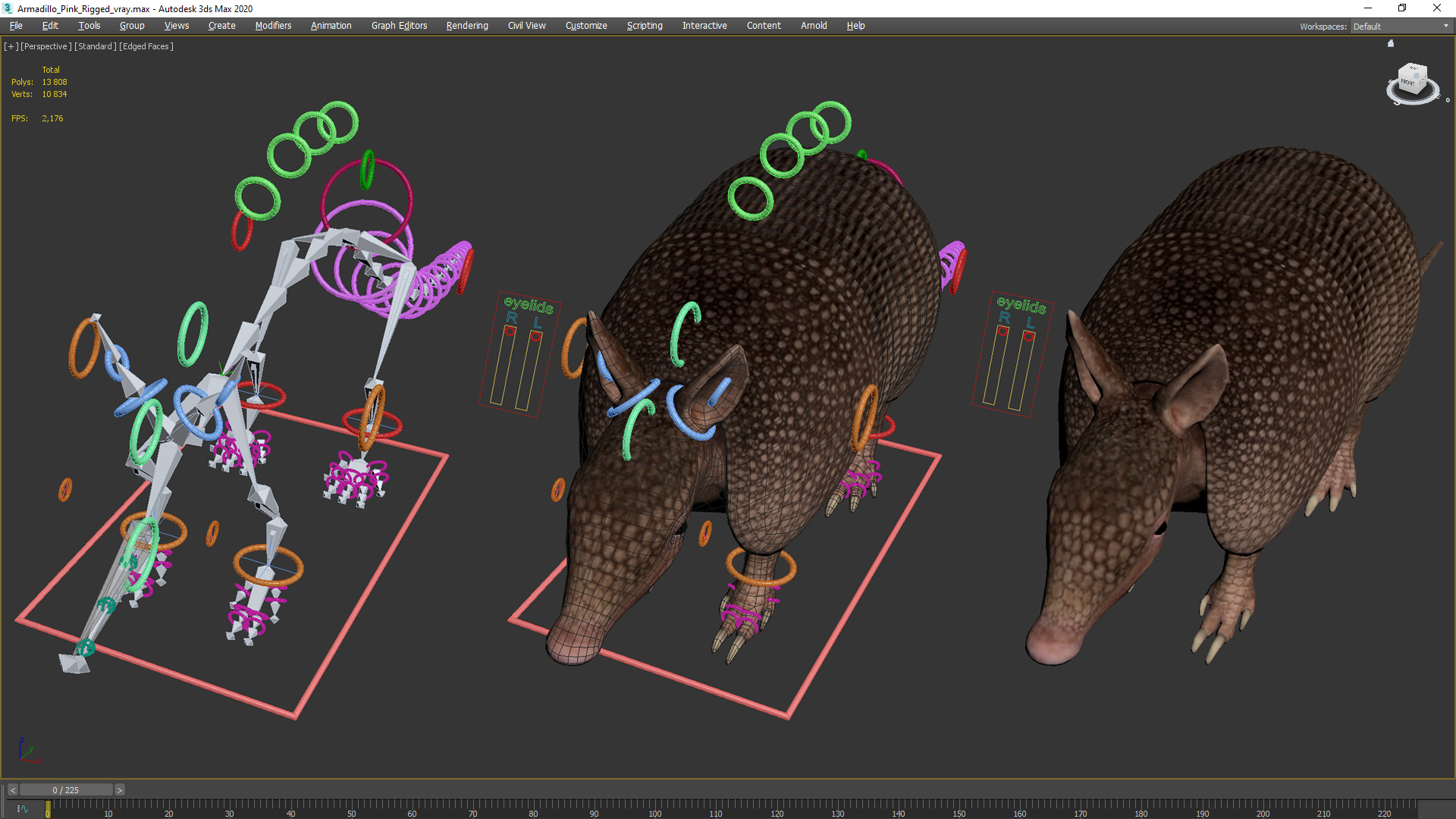
Task: Click the Arnold menu item
Action: (x=813, y=26)
